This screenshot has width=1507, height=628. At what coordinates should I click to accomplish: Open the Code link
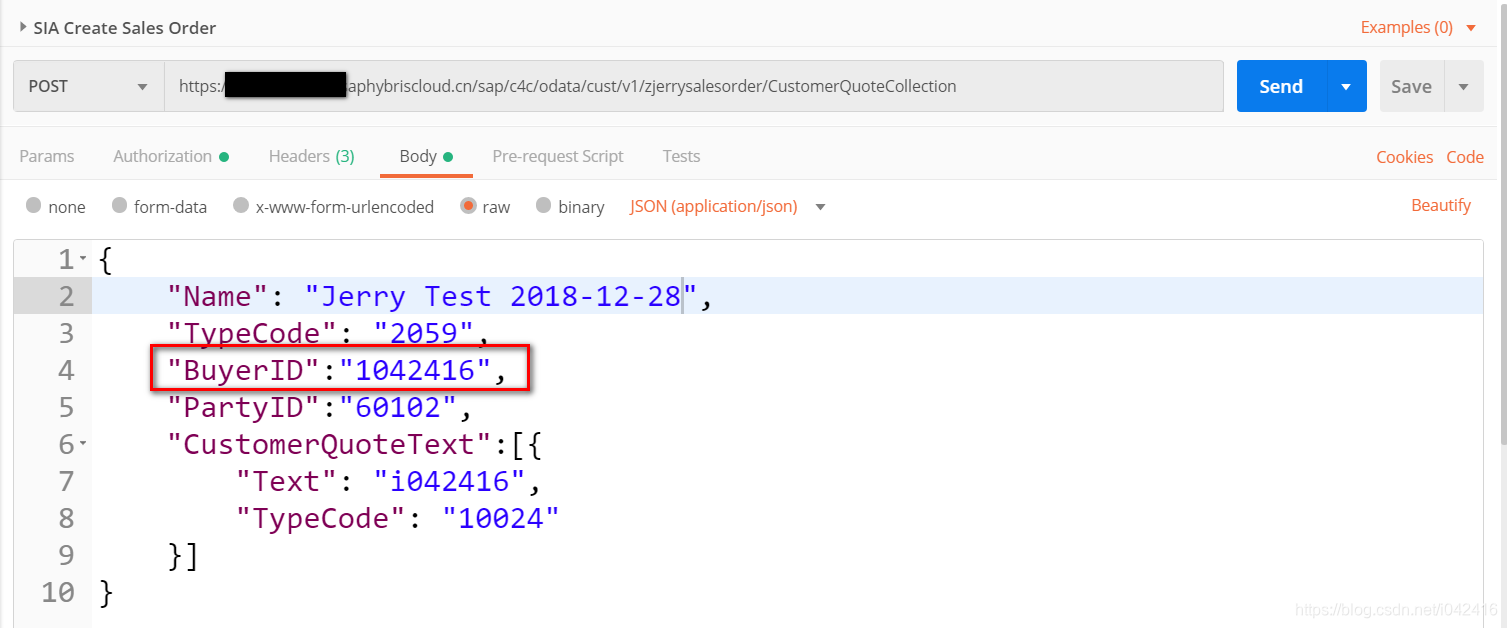(x=1465, y=157)
